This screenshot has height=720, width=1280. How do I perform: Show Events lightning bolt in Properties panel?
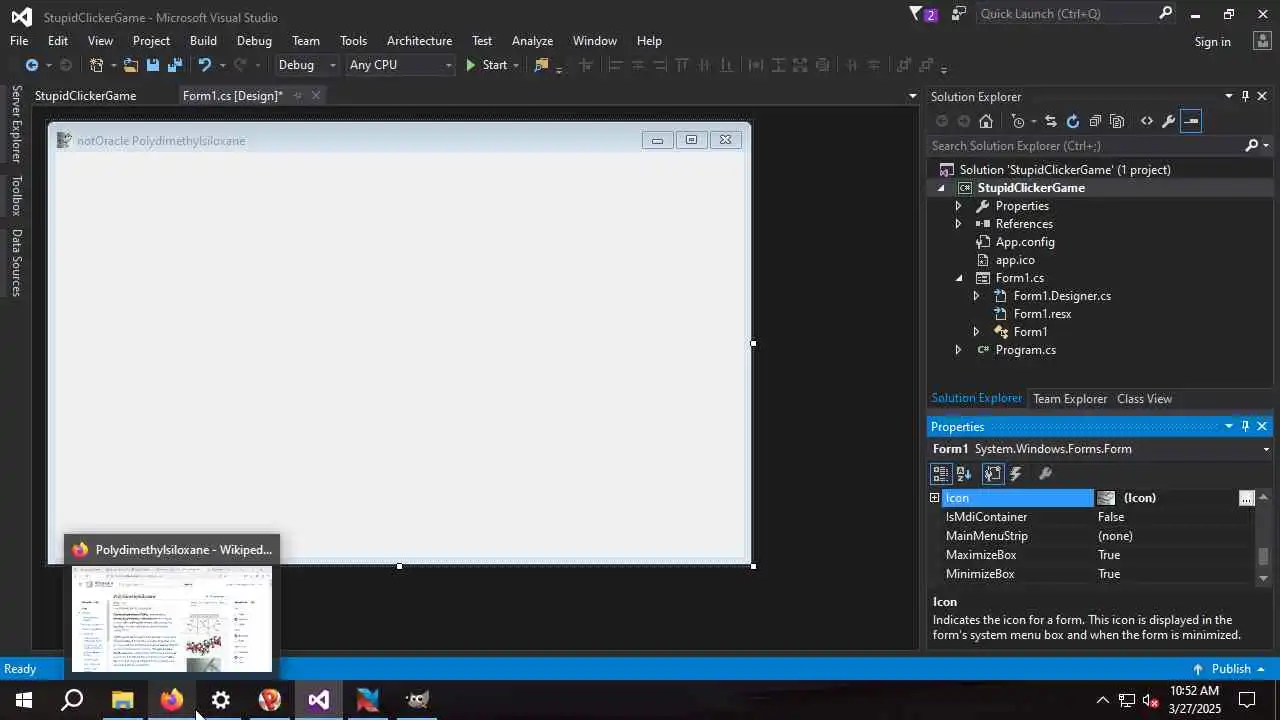pos(1016,474)
